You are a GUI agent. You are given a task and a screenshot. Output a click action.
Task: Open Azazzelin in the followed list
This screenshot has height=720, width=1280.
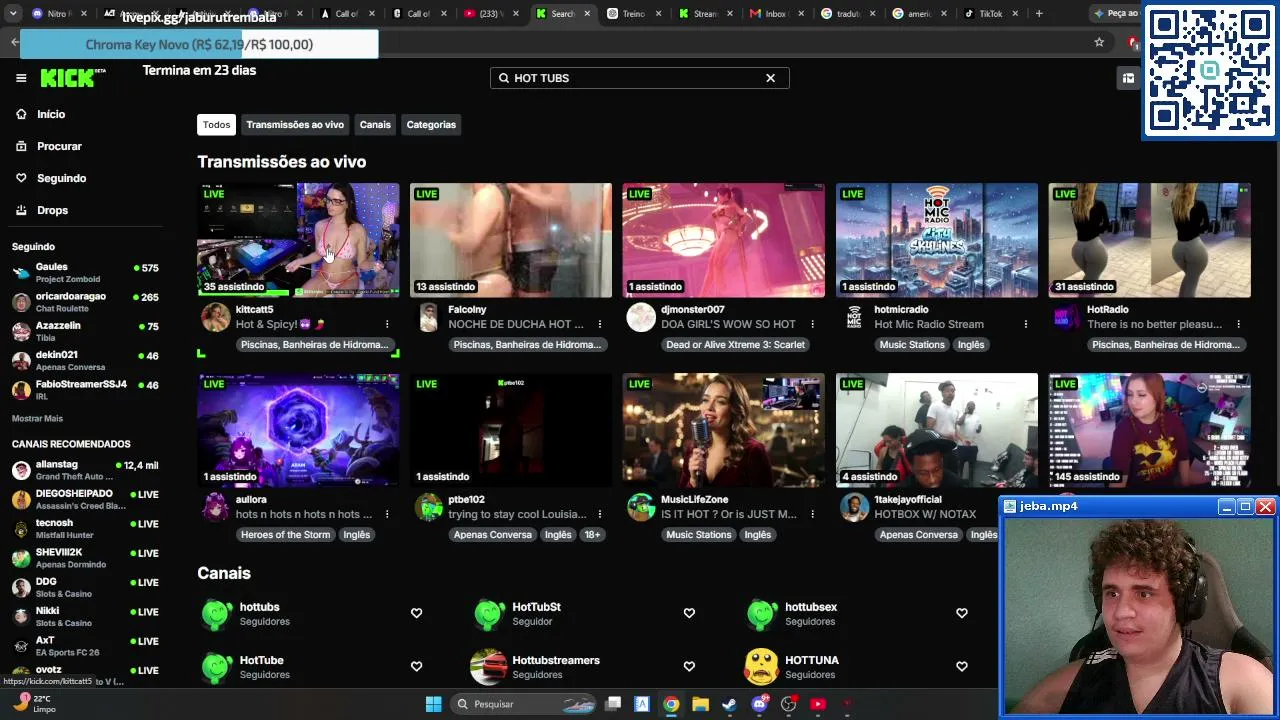point(85,331)
